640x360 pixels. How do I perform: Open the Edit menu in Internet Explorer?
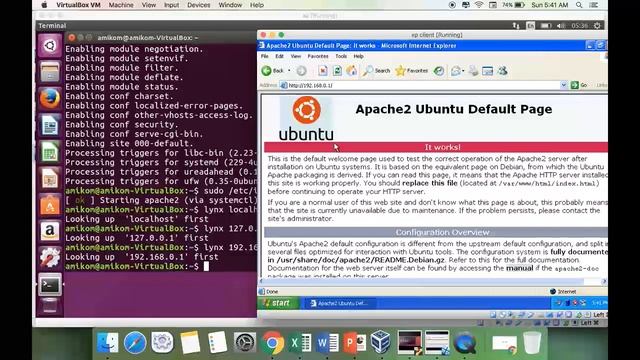pyautogui.click(x=279, y=56)
